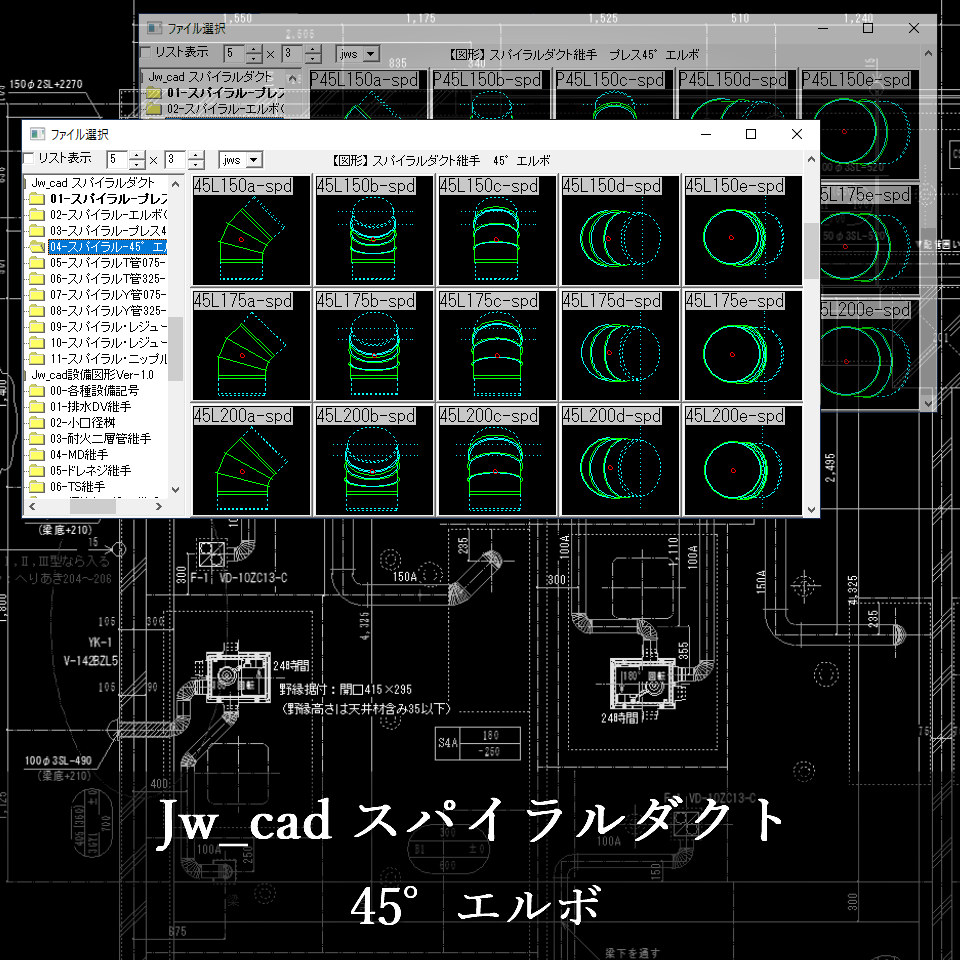Pick the 45L150a-spd elbow thumbnail

[x=252, y=230]
